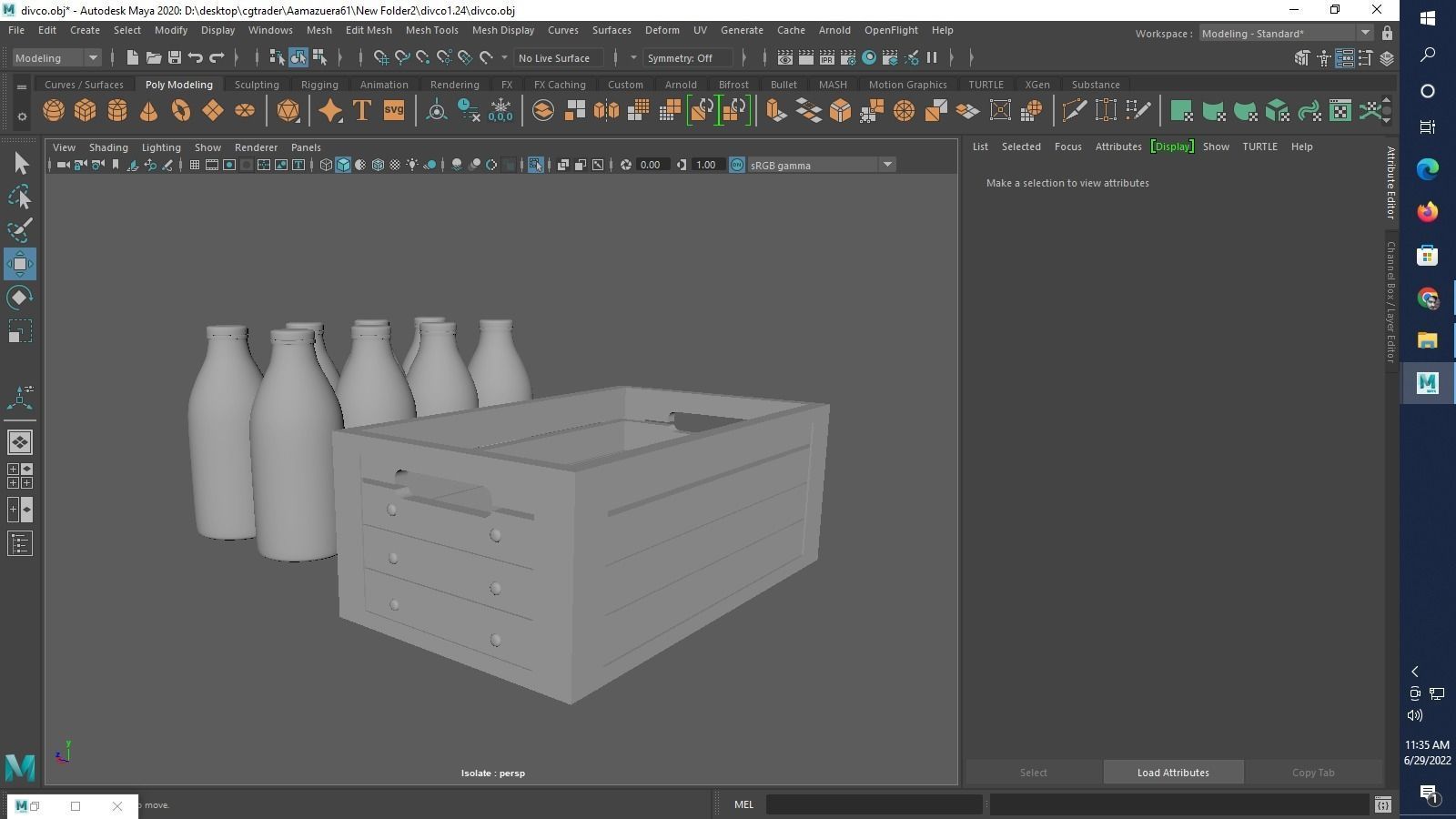Click the Extrude shelf icon

tap(775, 111)
